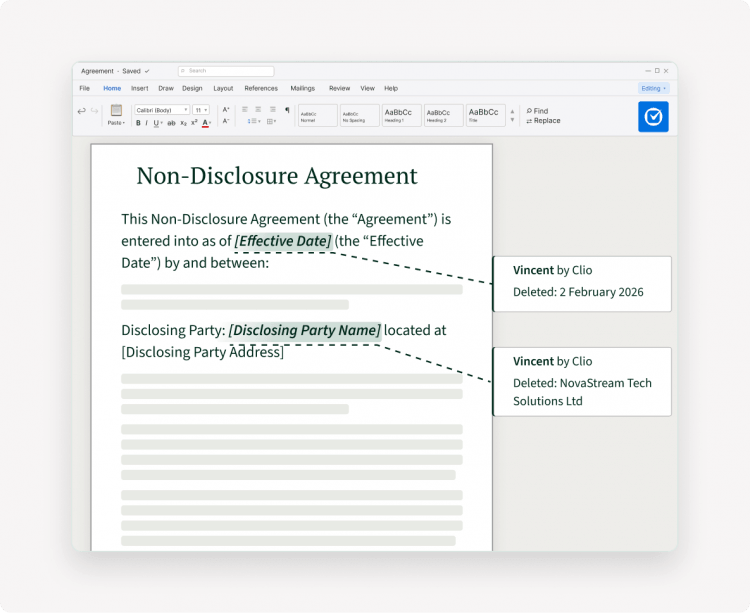
Task: Open the File menu
Action: pyautogui.click(x=85, y=88)
